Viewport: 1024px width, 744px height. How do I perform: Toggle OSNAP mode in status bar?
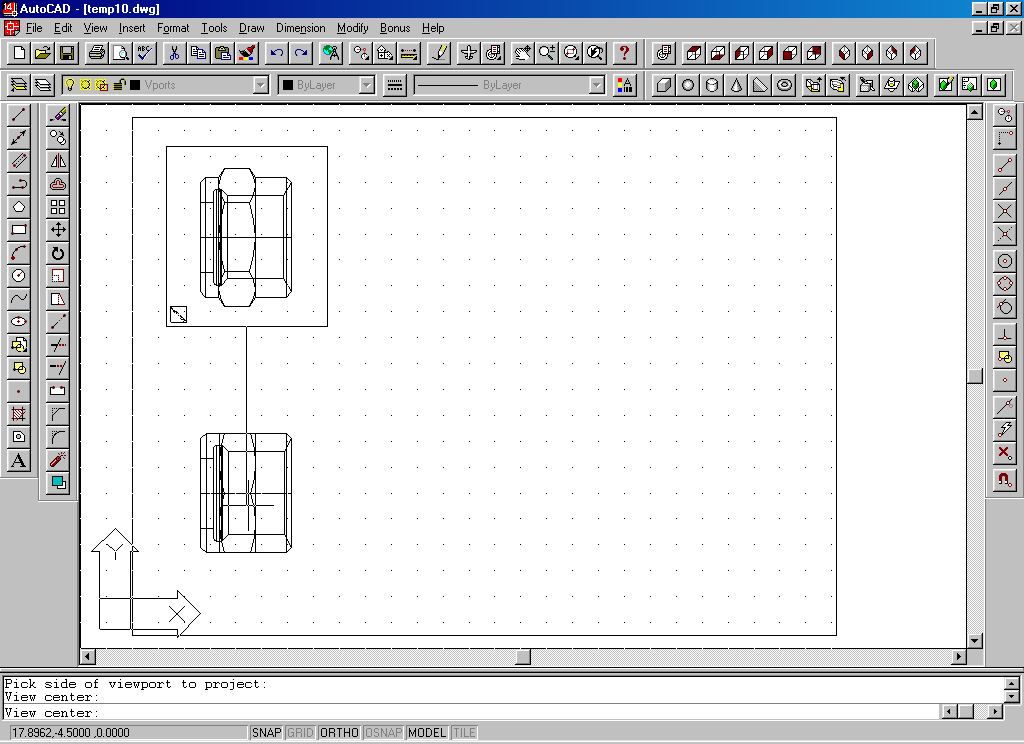tap(383, 733)
